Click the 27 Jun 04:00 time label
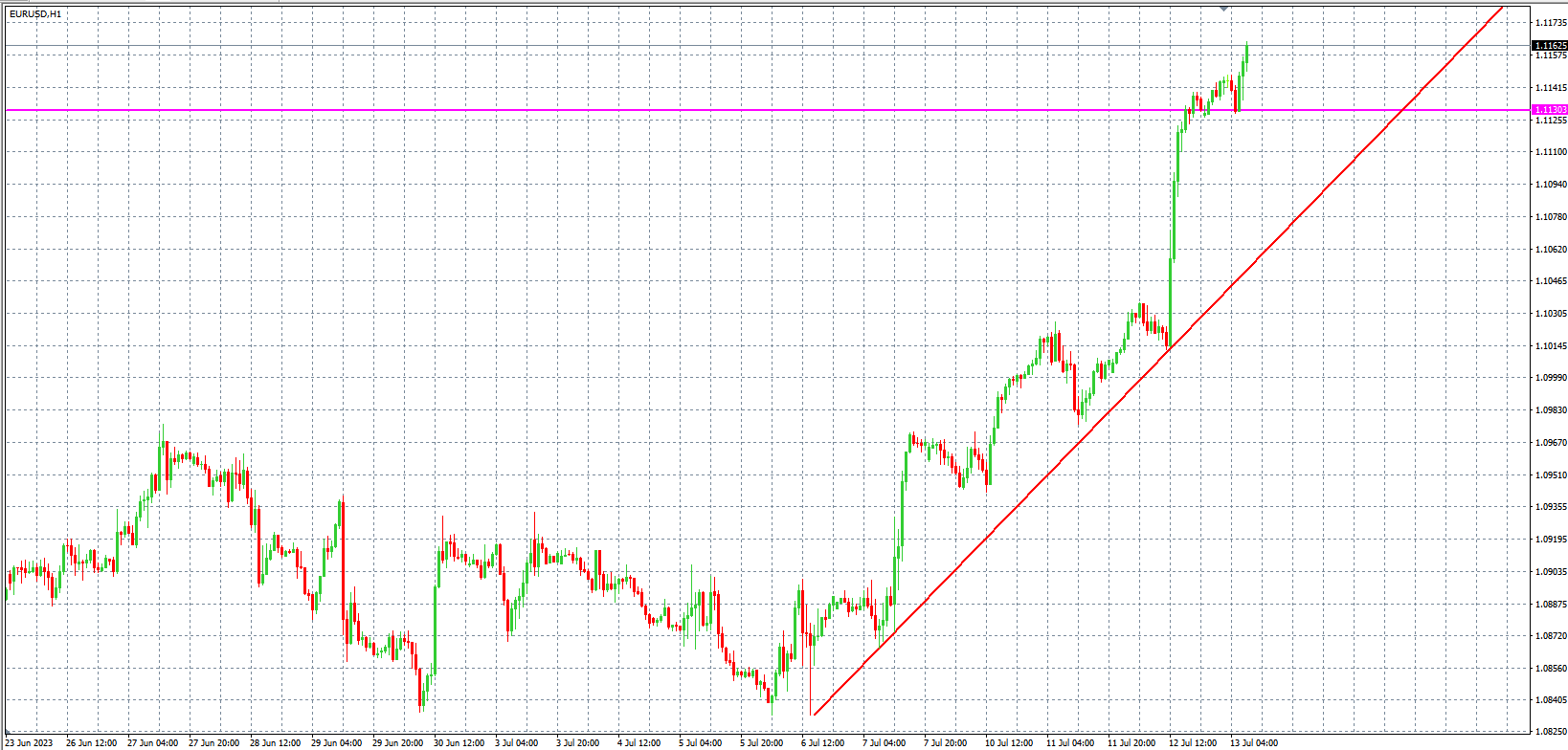 (x=152, y=742)
